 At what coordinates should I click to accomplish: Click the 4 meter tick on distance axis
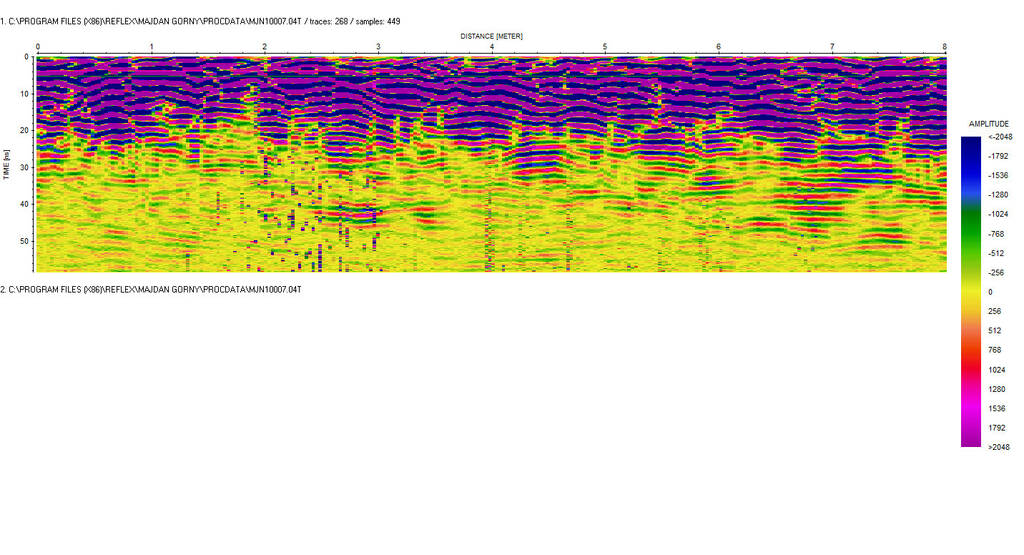pos(491,47)
